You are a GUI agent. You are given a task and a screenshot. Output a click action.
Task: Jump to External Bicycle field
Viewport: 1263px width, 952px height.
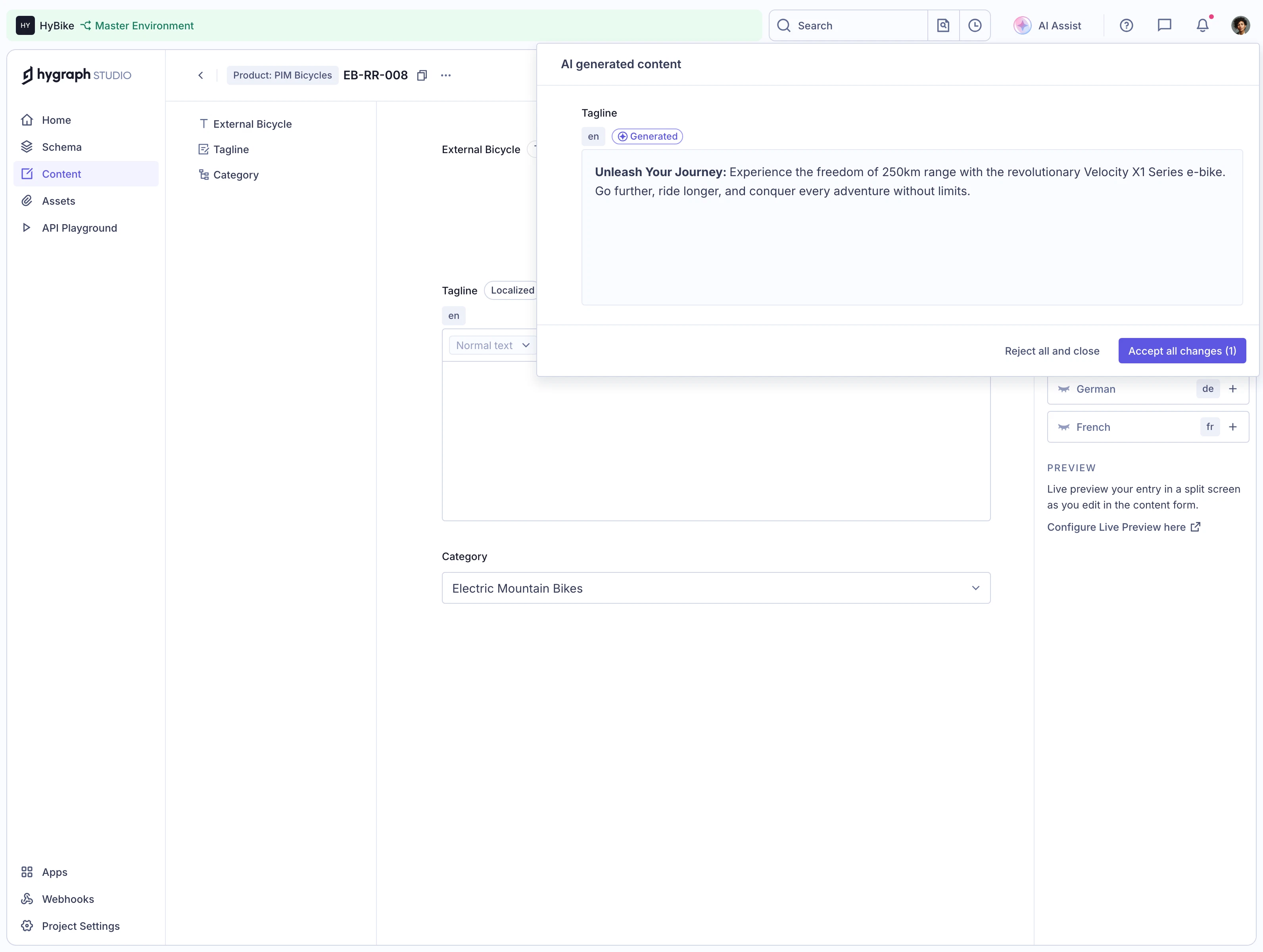point(245,124)
